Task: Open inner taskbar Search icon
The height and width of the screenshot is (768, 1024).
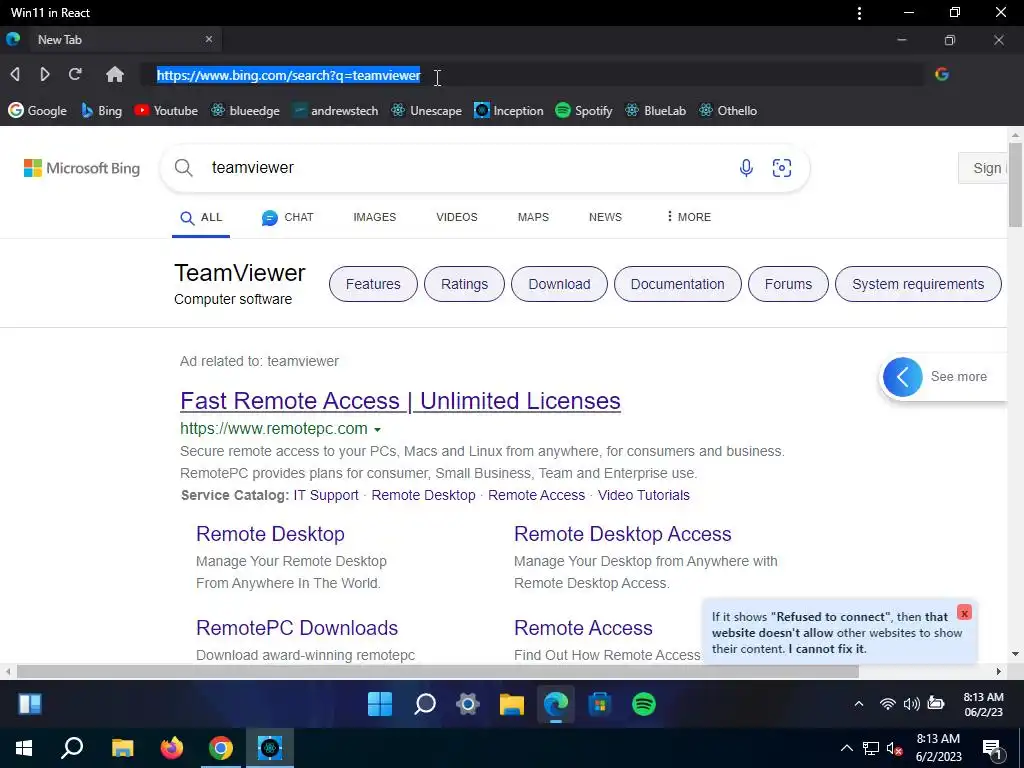Action: 425,704
